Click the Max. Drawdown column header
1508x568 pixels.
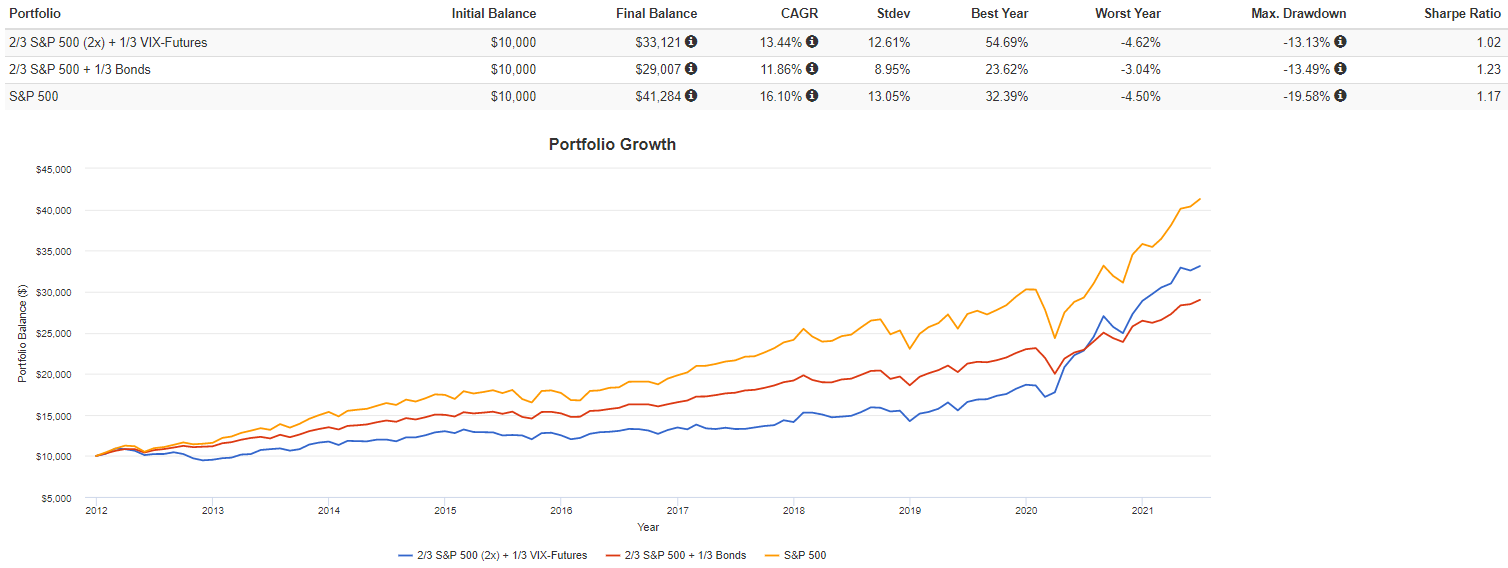pos(1300,14)
